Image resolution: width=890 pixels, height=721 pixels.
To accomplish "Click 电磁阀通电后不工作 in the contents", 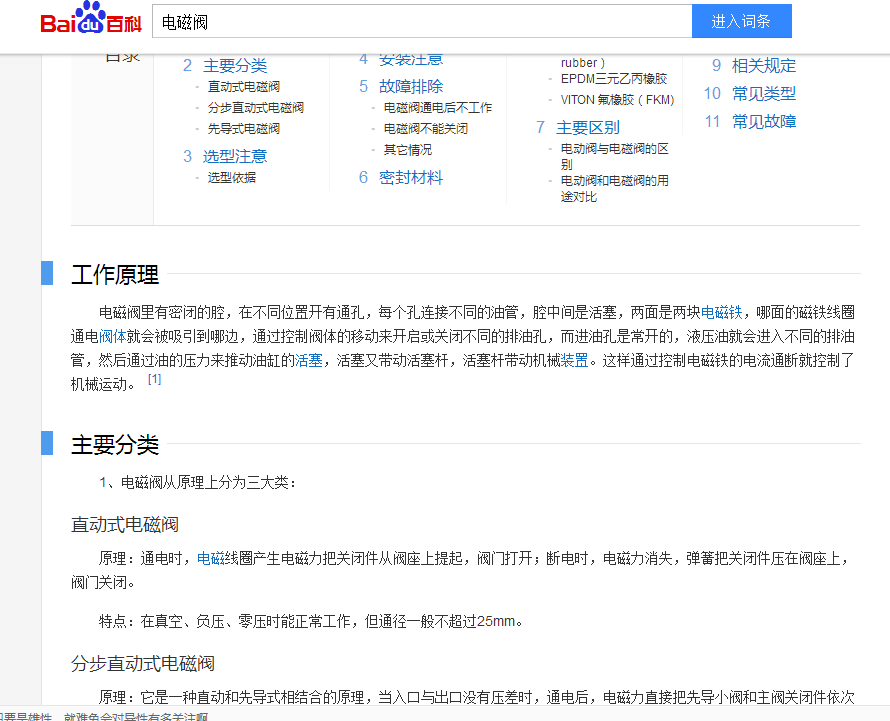I will pos(436,107).
